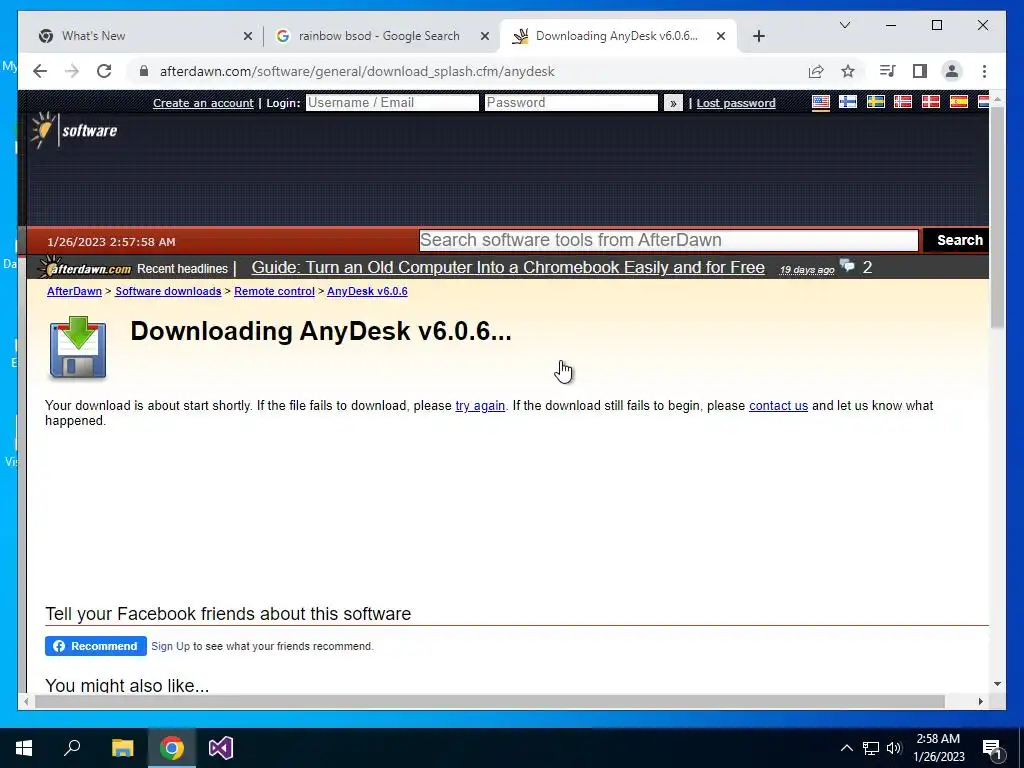Click the vertical page scrollbar thumb
Image resolution: width=1024 pixels, height=768 pixels.
pos(997,217)
